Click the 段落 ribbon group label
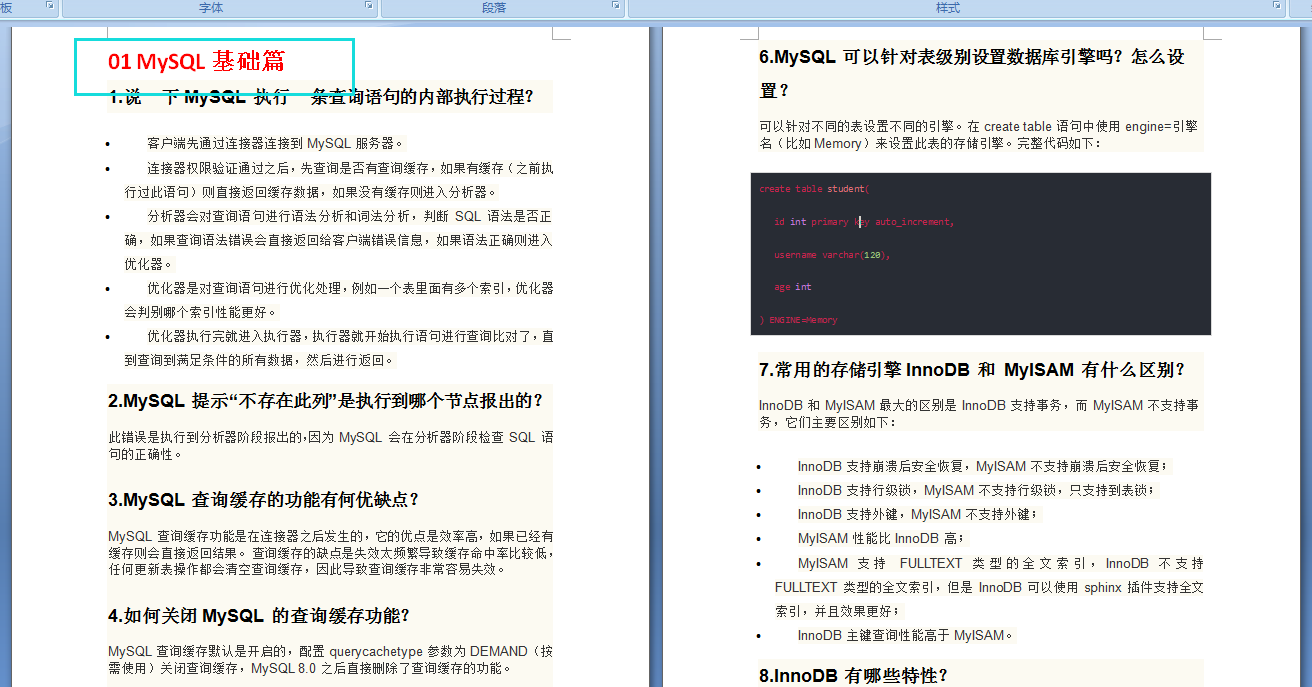The width and height of the screenshot is (1312, 687). (x=494, y=7)
